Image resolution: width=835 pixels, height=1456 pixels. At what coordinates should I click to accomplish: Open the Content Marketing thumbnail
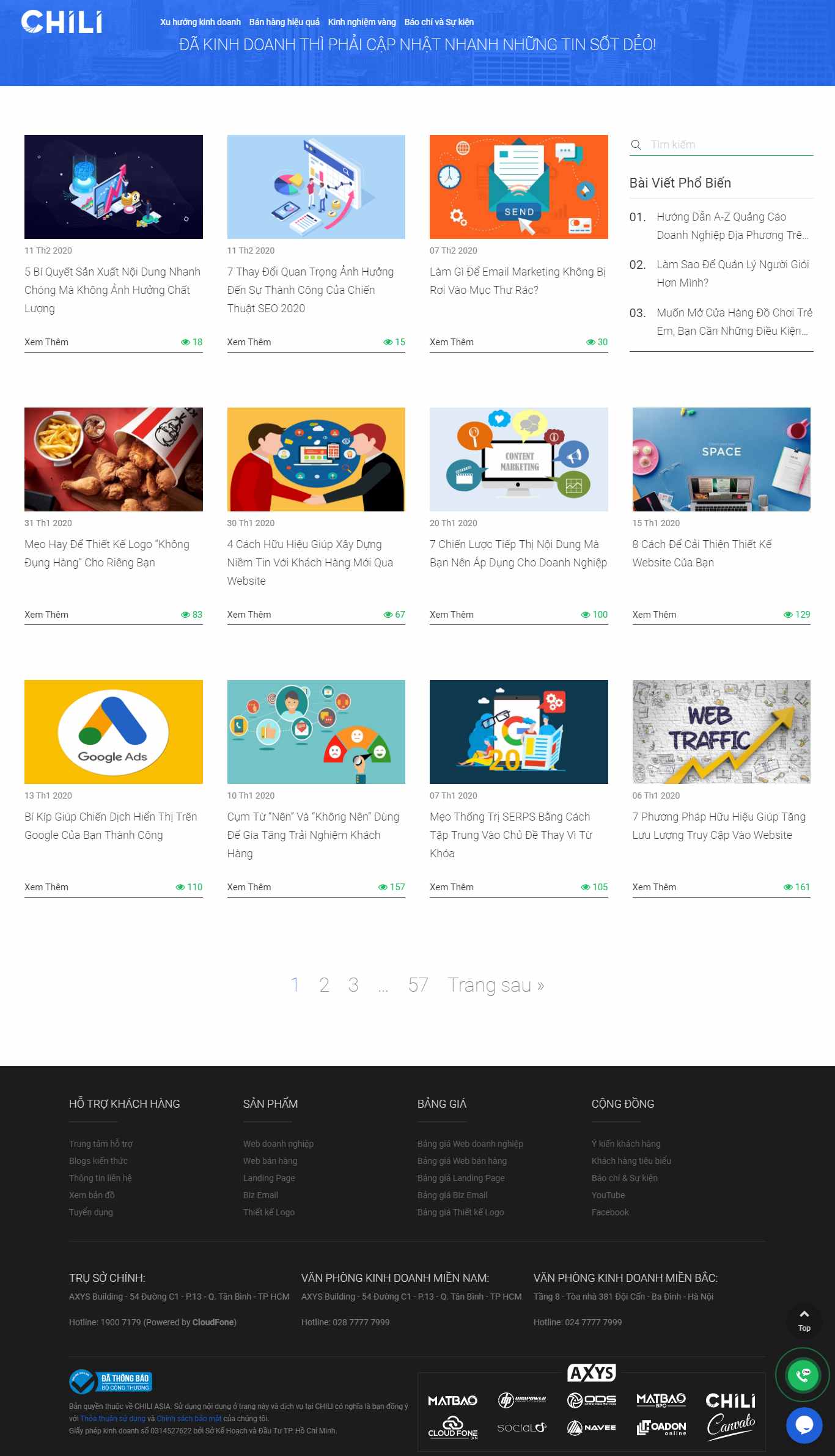[x=519, y=459]
